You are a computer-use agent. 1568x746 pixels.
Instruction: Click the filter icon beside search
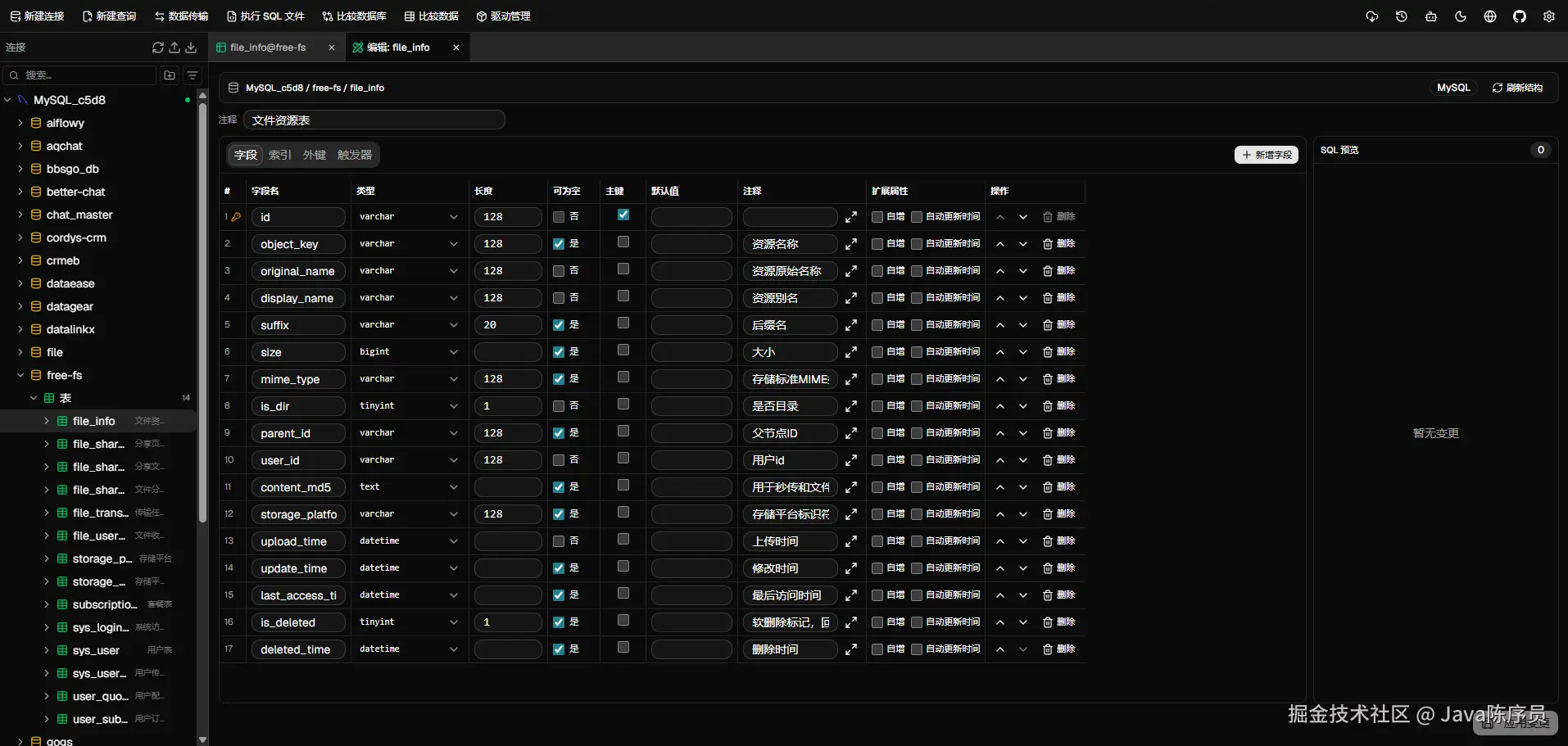click(x=193, y=75)
